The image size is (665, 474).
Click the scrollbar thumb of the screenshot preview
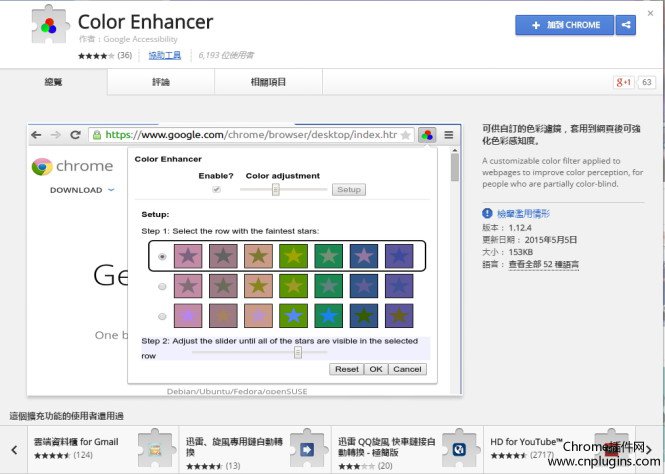pos(455,167)
